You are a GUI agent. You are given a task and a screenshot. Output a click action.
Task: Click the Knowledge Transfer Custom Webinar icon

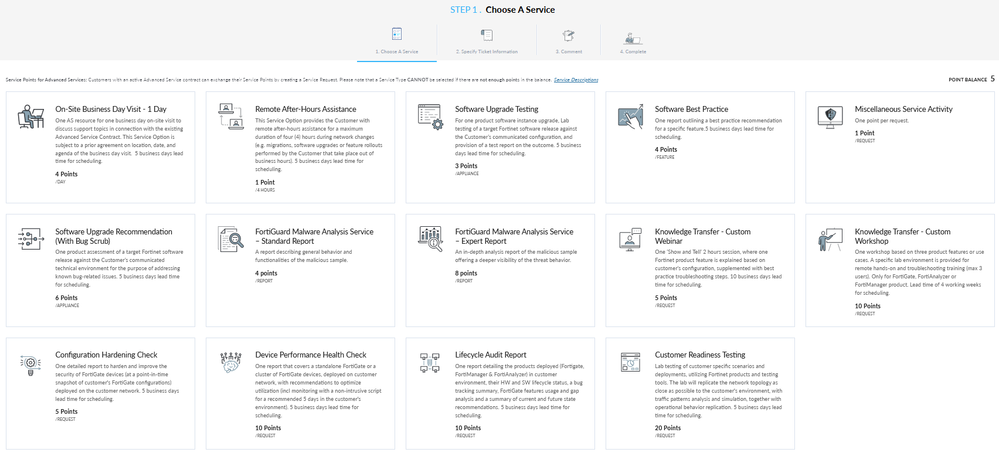click(x=630, y=239)
